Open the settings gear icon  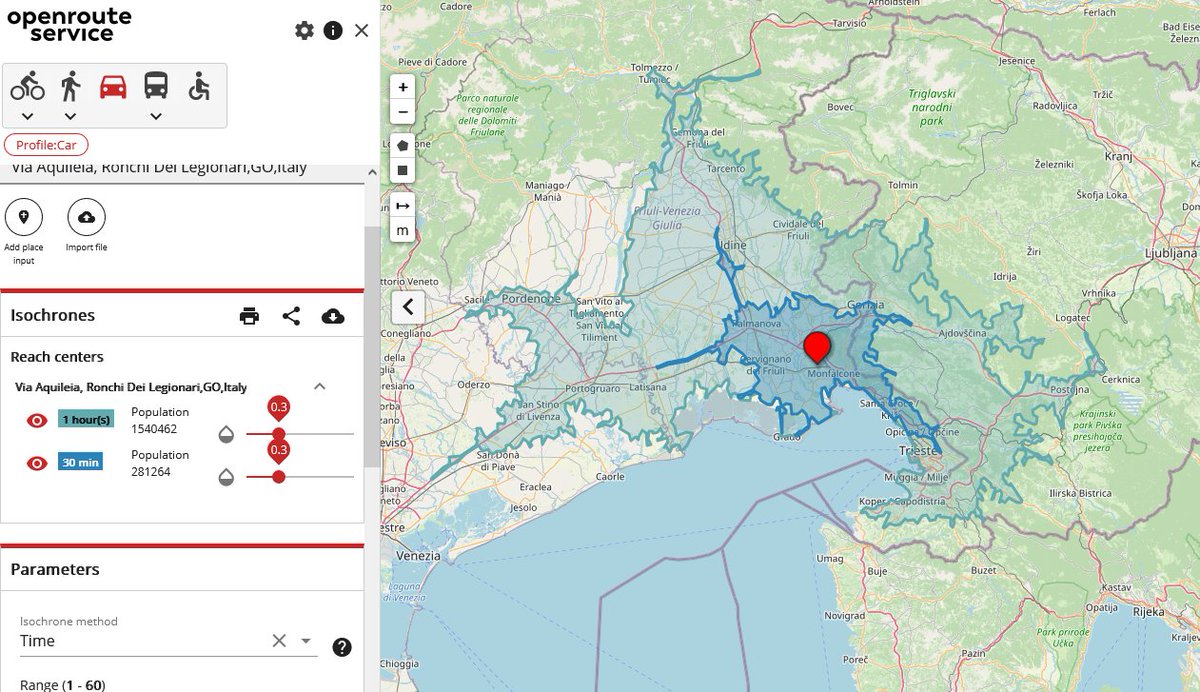pos(304,30)
